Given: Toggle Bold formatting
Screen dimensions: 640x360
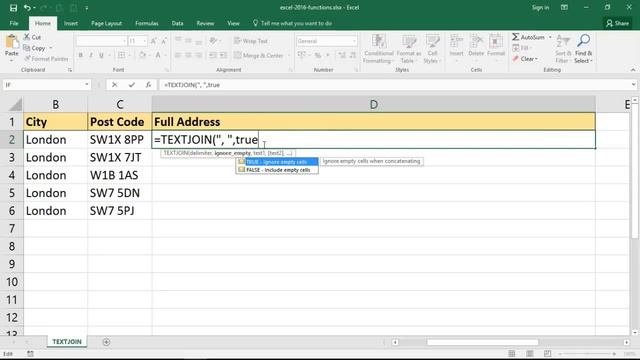Looking at the screenshot, I should 81,55.
